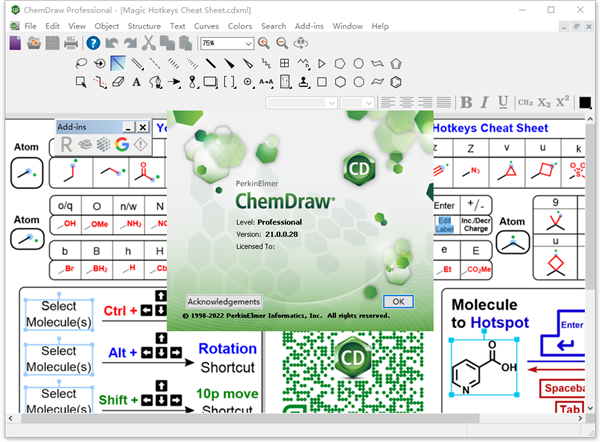Toggle Italic text formatting
The width and height of the screenshot is (600, 442).
click(483, 102)
